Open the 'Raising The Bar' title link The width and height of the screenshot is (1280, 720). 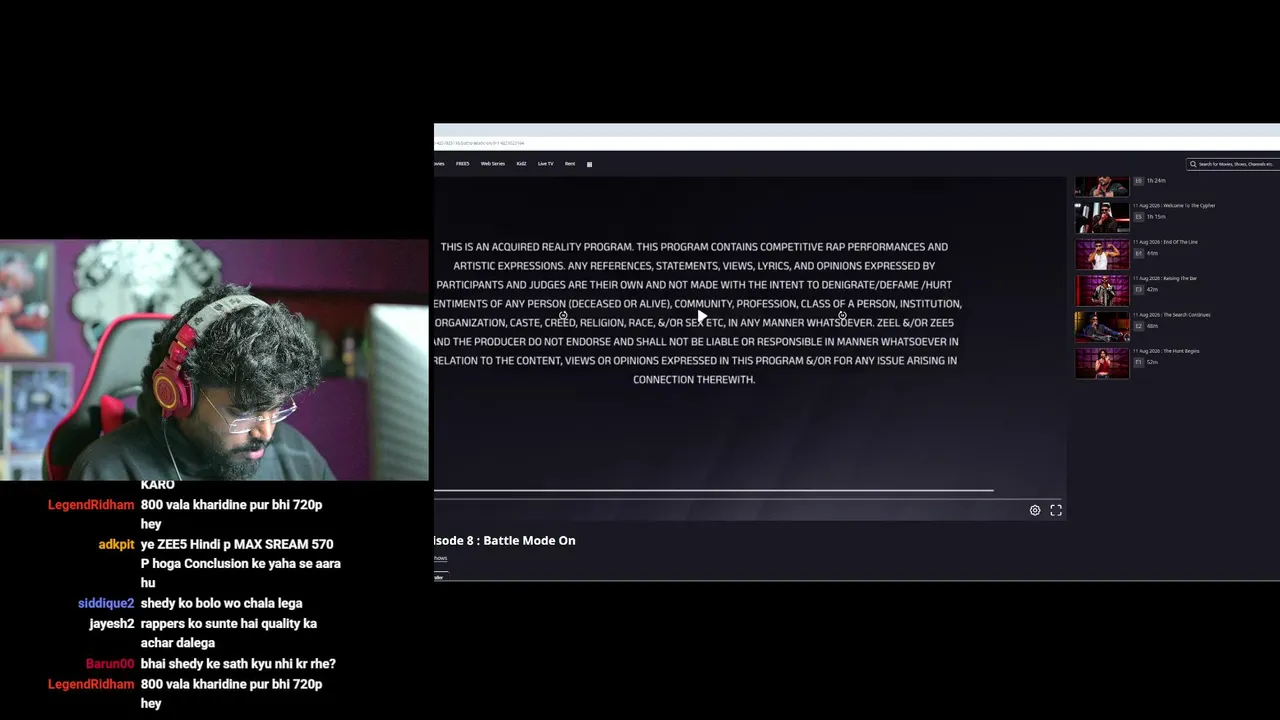(1165, 278)
